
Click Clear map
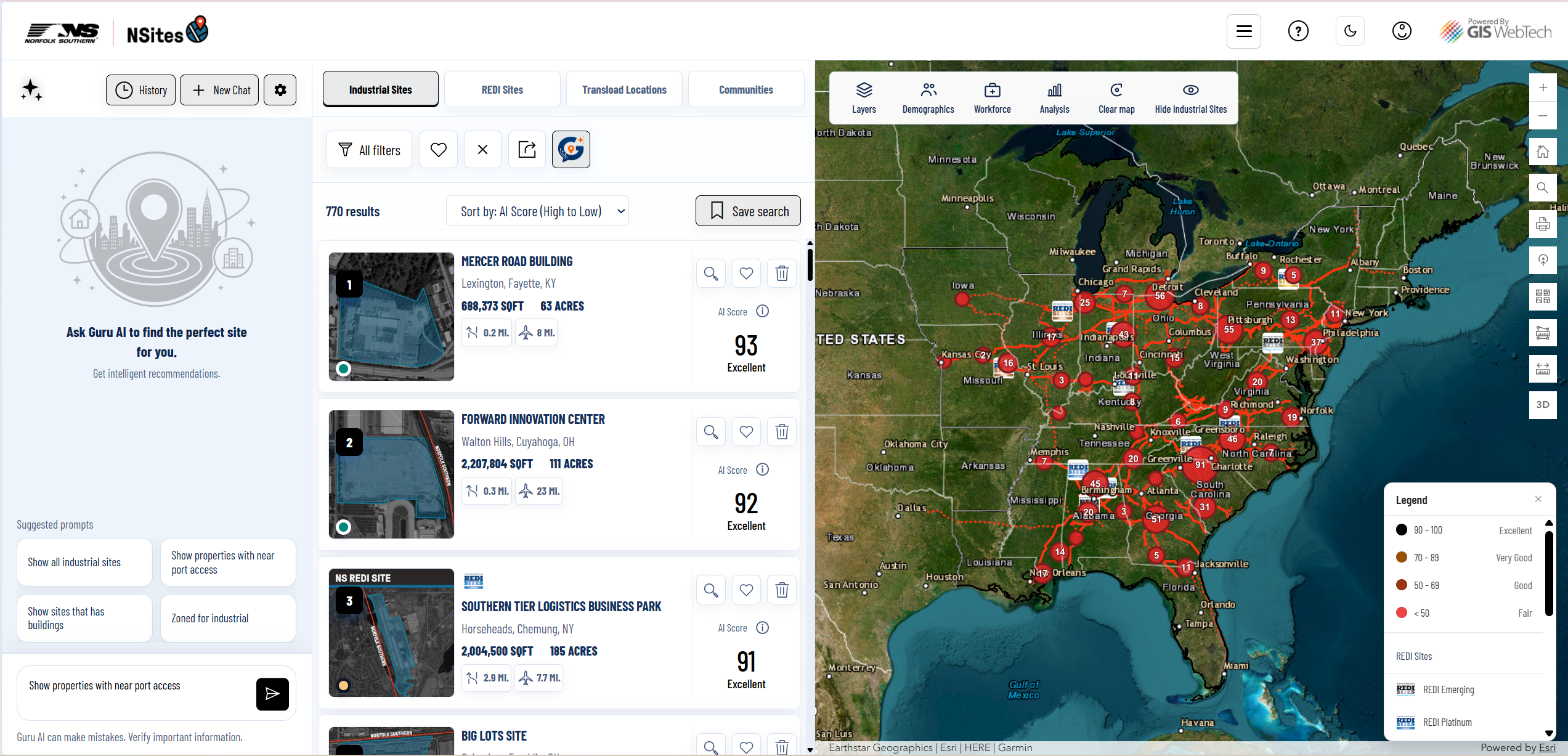[1116, 99]
